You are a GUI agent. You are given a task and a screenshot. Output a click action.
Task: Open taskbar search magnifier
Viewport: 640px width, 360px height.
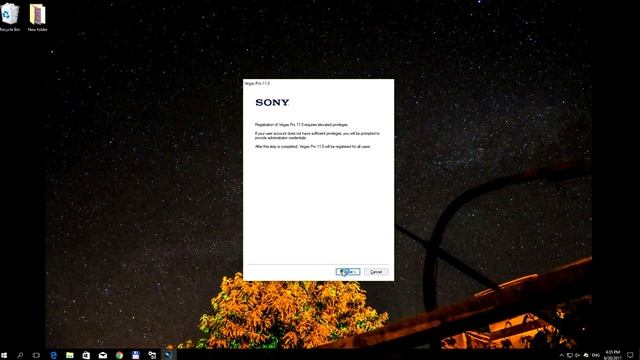coord(20,355)
